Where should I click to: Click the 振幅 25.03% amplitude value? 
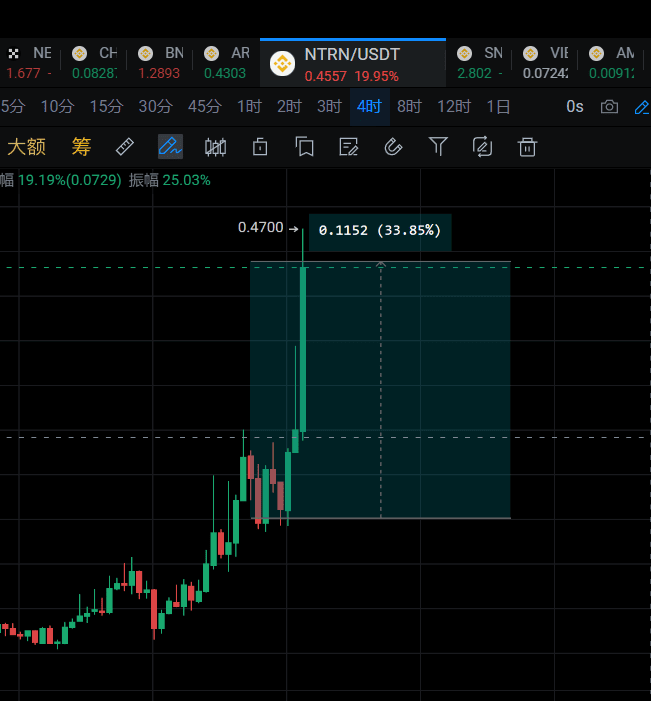169,181
